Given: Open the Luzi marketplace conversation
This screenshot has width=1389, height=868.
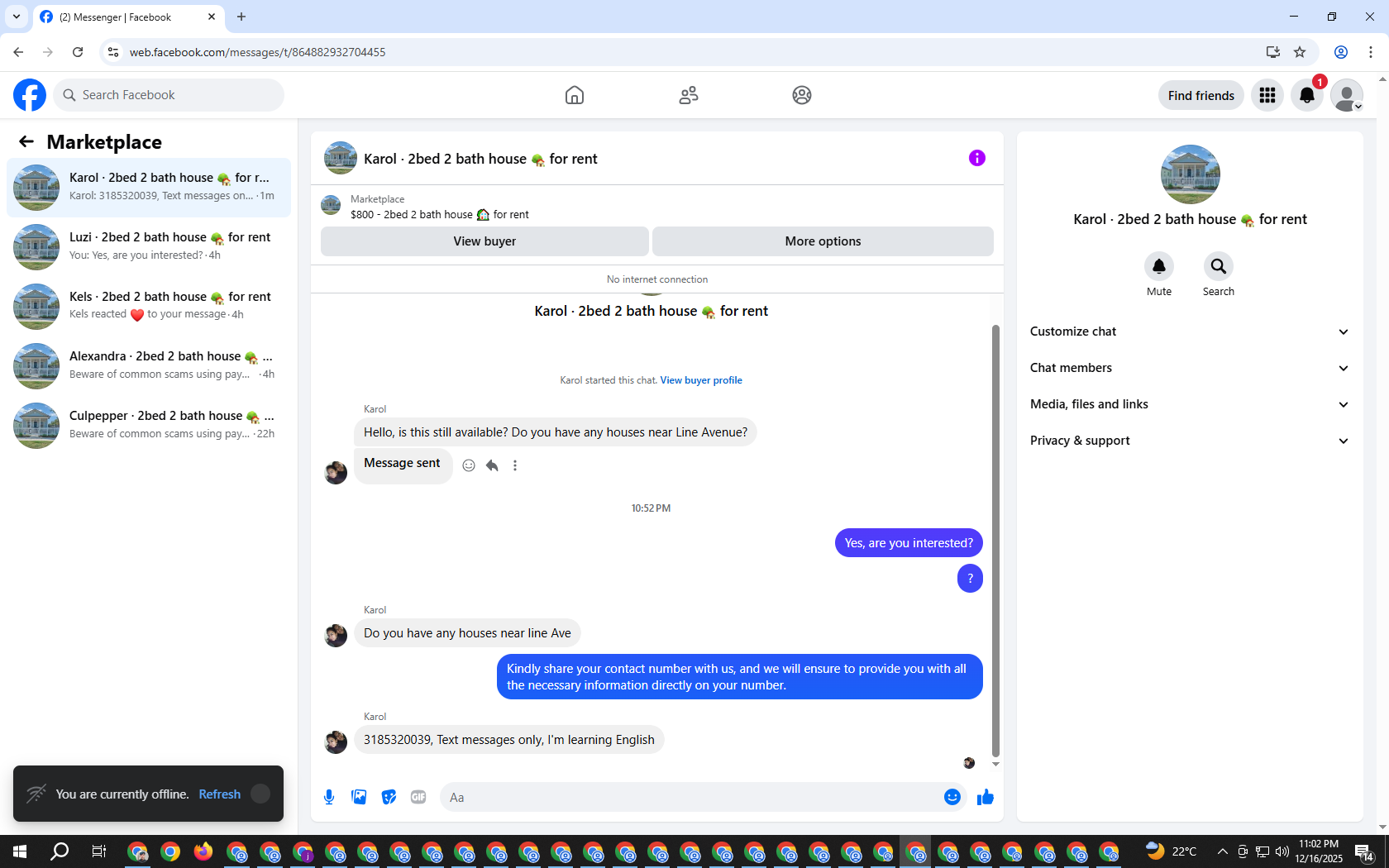Looking at the screenshot, I should [x=149, y=247].
